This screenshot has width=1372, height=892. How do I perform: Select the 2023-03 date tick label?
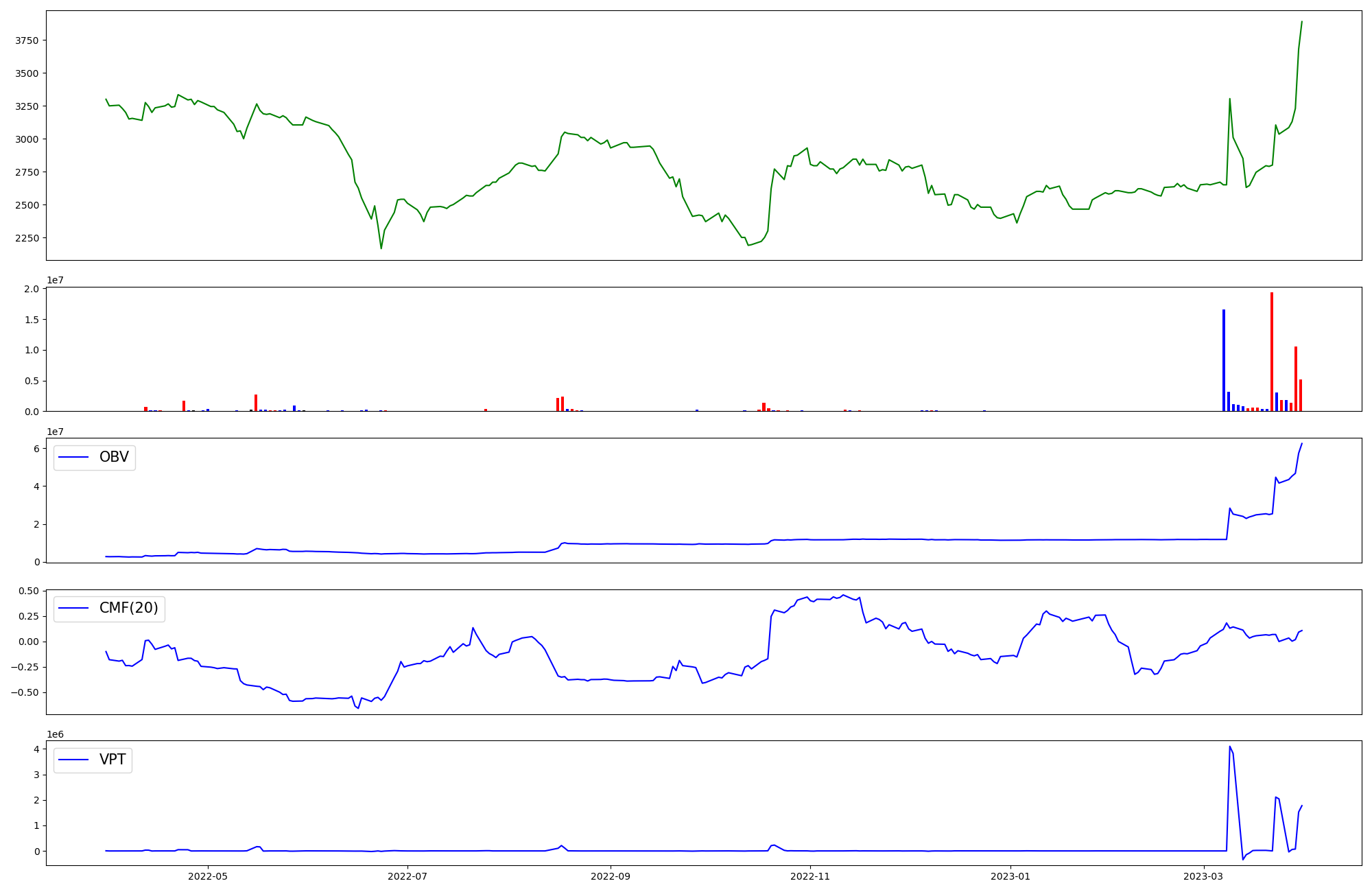(1204, 876)
